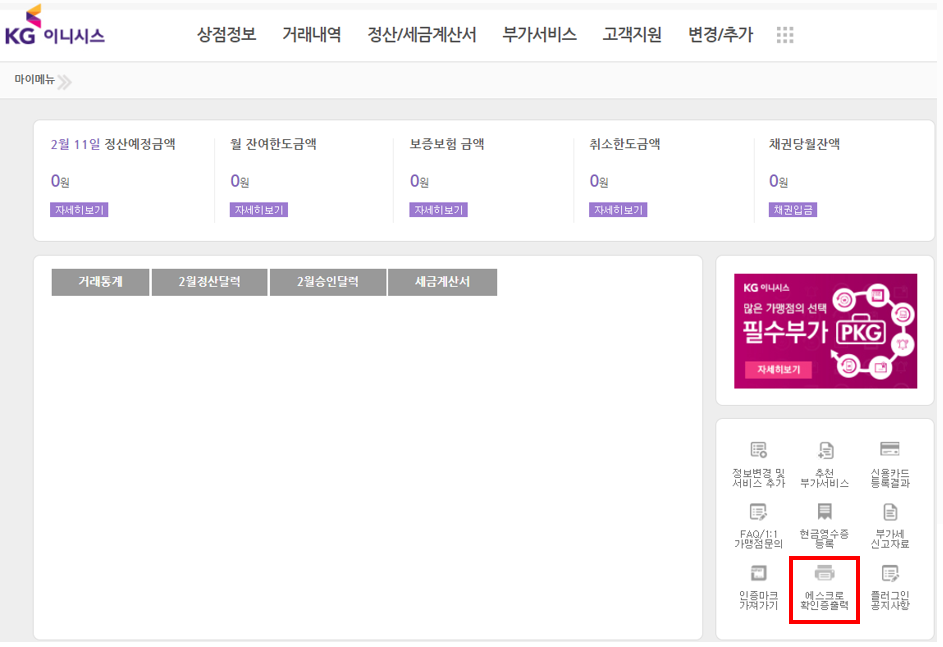943x647 pixels.
Task: Switch to the 2월정산달력 tab
Action: point(209,282)
